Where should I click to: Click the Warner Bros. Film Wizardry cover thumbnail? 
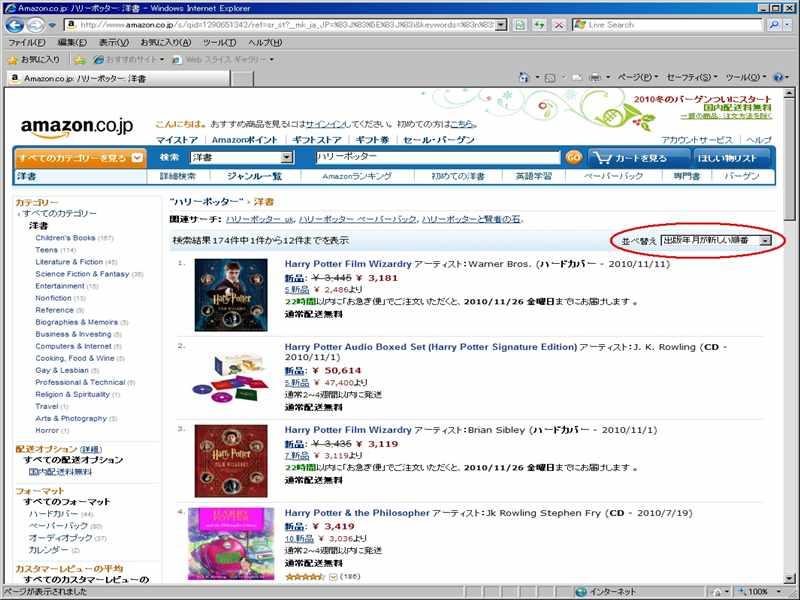tap(231, 295)
